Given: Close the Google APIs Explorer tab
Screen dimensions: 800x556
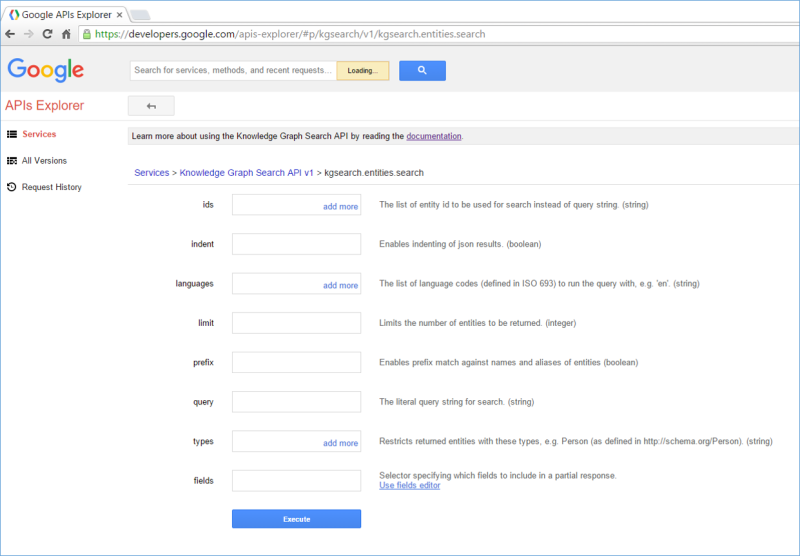Looking at the screenshot, I should pos(119,15).
